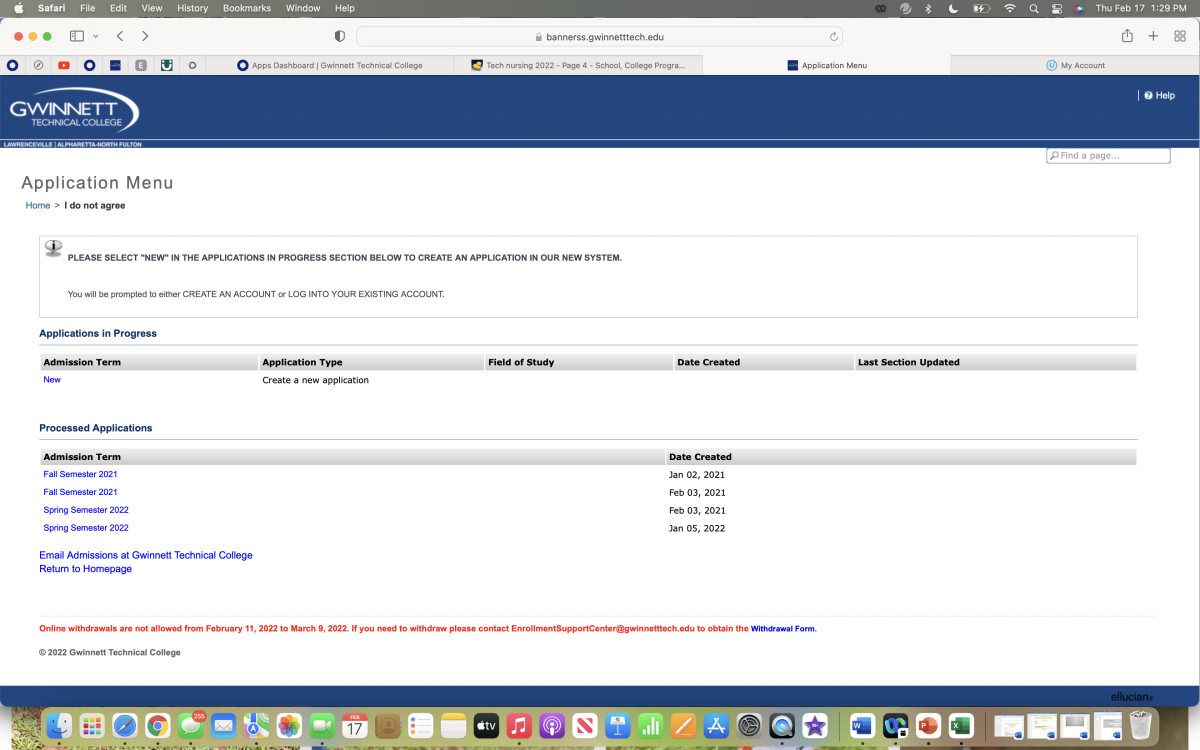Viewport: 1200px width, 750px height.
Task: Open FaceTime from the Dock
Action: tap(321, 725)
